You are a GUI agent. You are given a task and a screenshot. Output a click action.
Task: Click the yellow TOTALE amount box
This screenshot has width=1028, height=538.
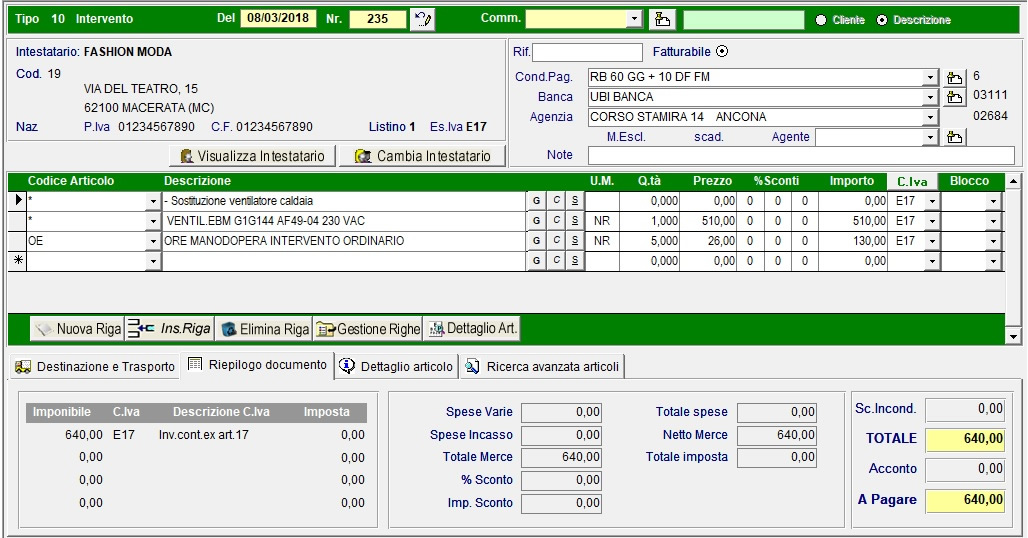pos(965,439)
